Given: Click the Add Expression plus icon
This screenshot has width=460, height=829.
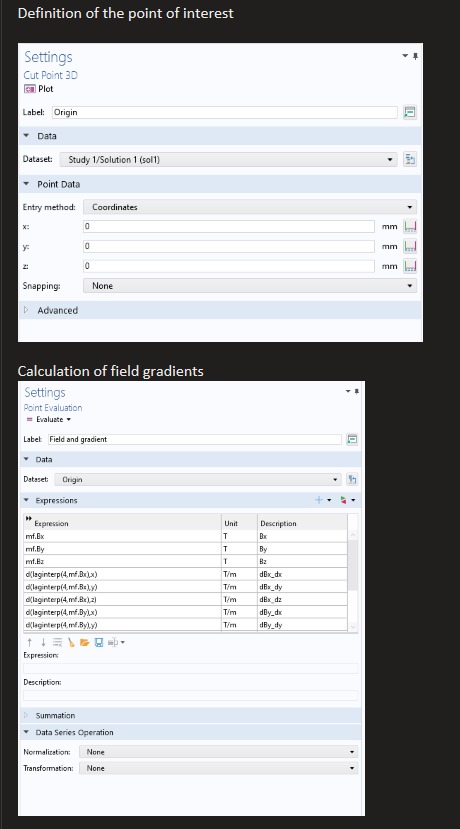Looking at the screenshot, I should click(x=318, y=500).
